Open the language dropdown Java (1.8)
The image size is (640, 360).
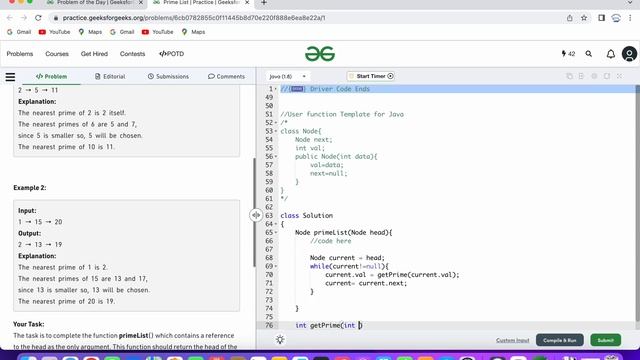coord(287,76)
